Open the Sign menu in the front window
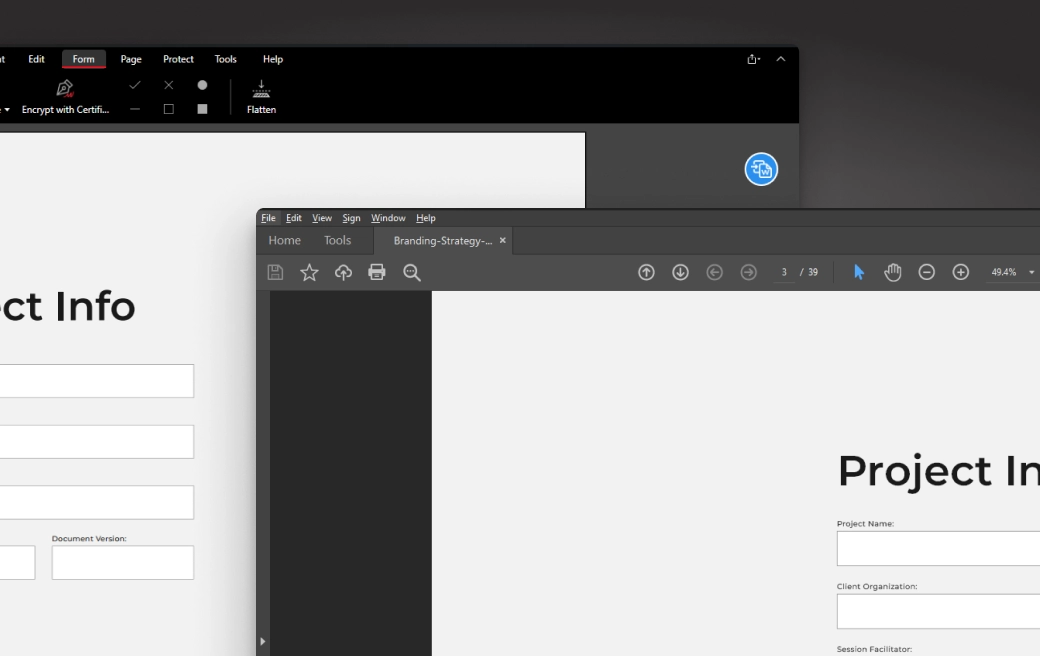Screen dimensions: 1040x656 coord(351,218)
